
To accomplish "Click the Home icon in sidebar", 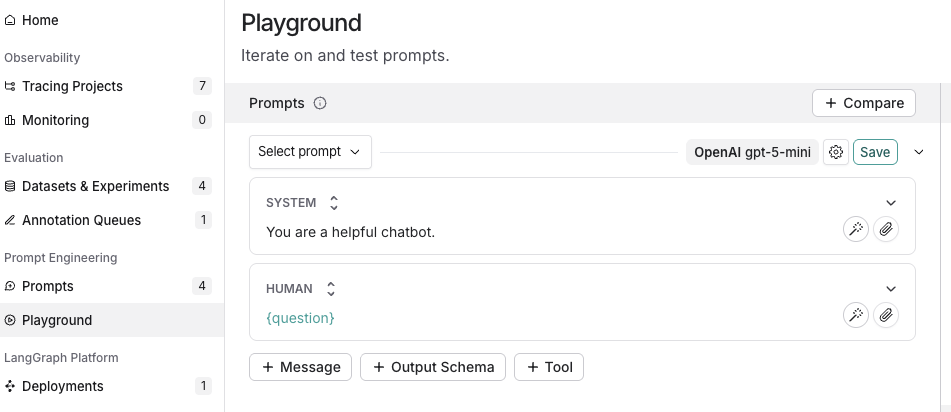I will 10,20.
